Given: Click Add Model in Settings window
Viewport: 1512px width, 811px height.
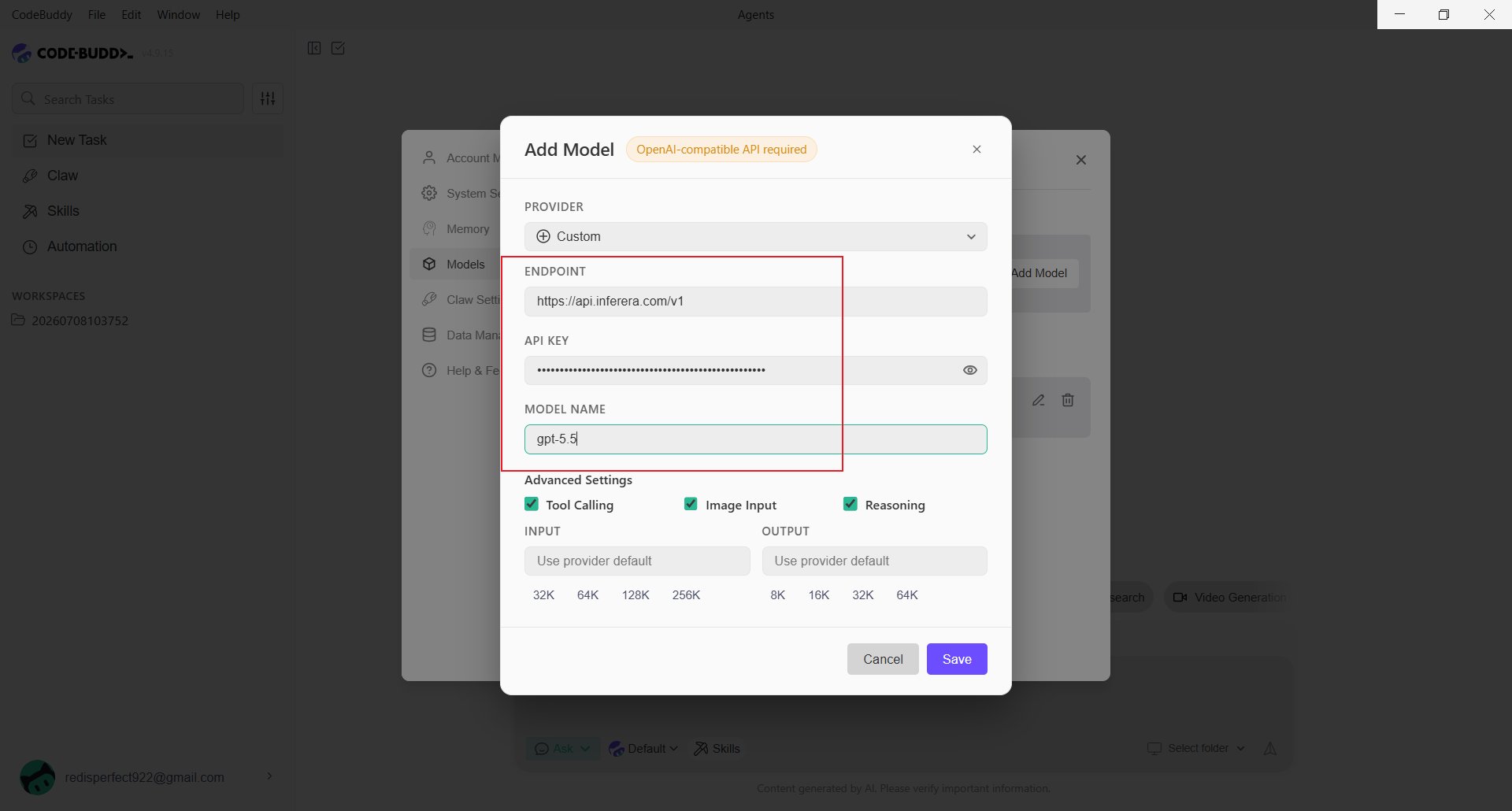Looking at the screenshot, I should 1045,272.
